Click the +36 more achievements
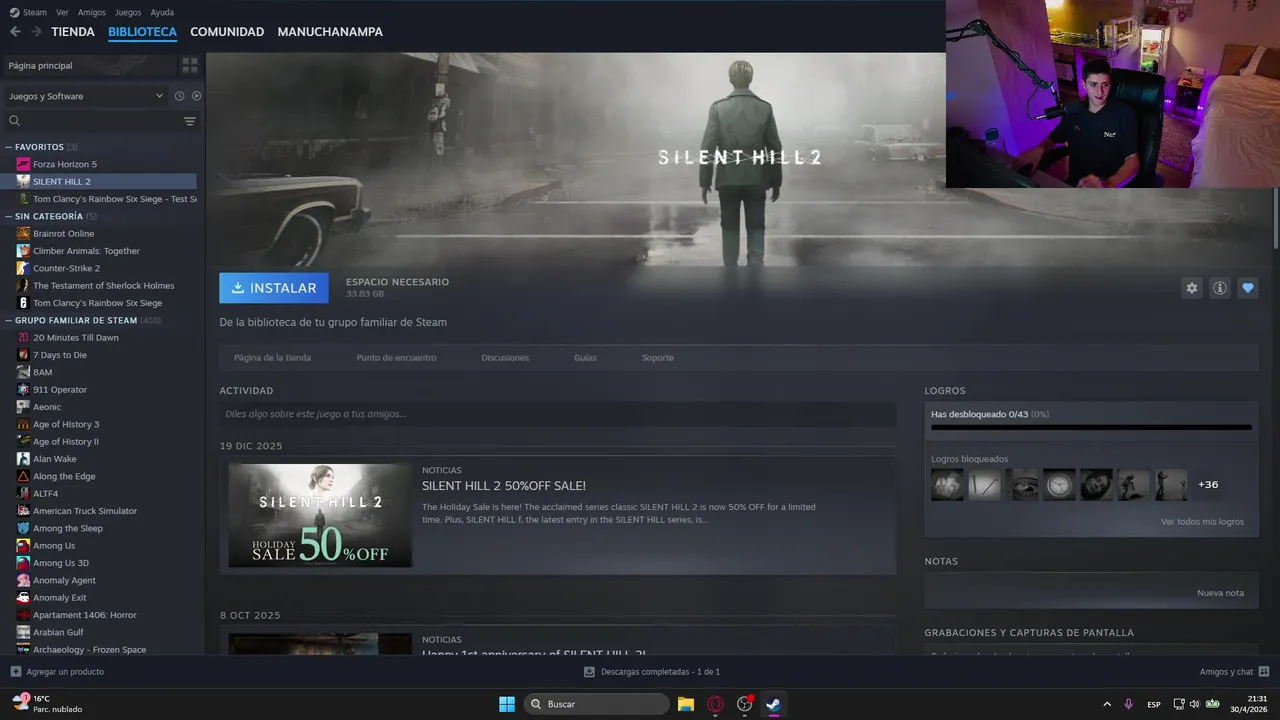This screenshot has width=1280, height=720. coord(1208,485)
